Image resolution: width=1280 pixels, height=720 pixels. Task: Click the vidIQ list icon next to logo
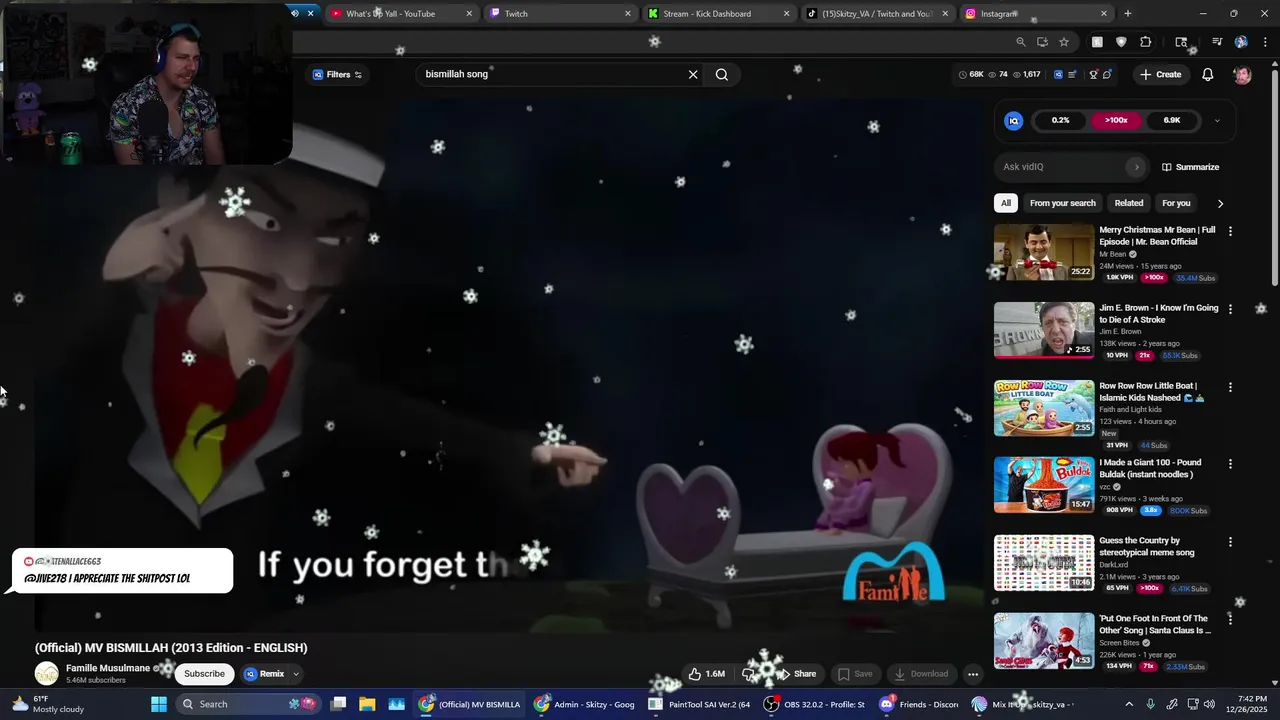click(1073, 75)
